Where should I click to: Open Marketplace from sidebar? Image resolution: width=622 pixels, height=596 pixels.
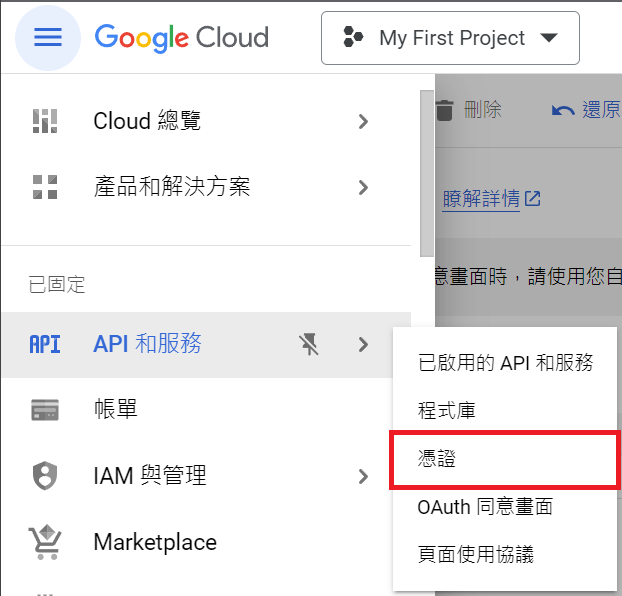pyautogui.click(x=197, y=542)
